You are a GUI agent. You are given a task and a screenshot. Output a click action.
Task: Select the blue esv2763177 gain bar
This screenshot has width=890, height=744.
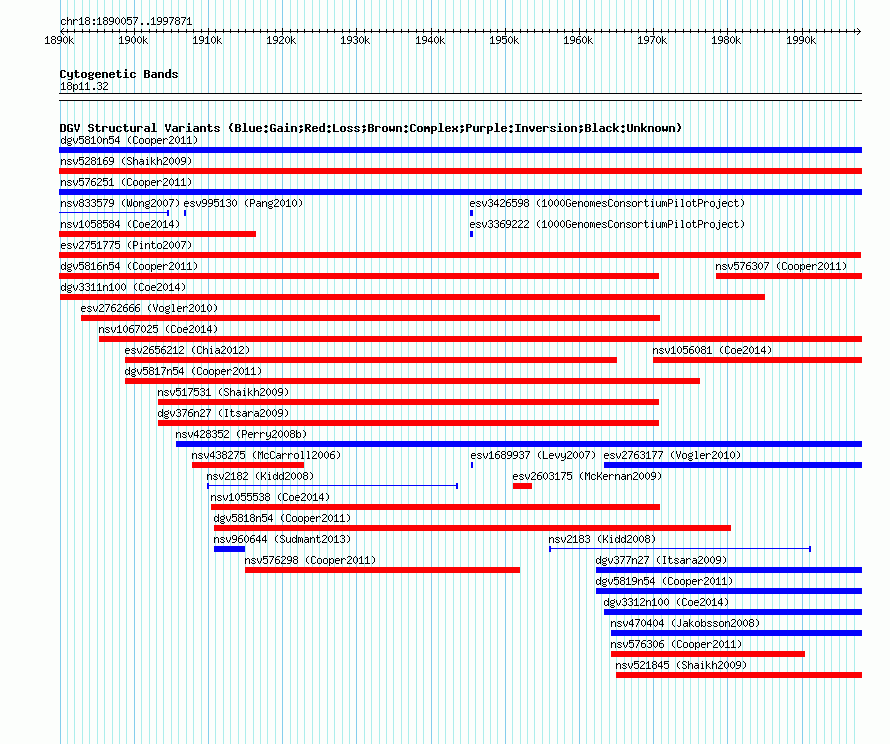click(733, 465)
